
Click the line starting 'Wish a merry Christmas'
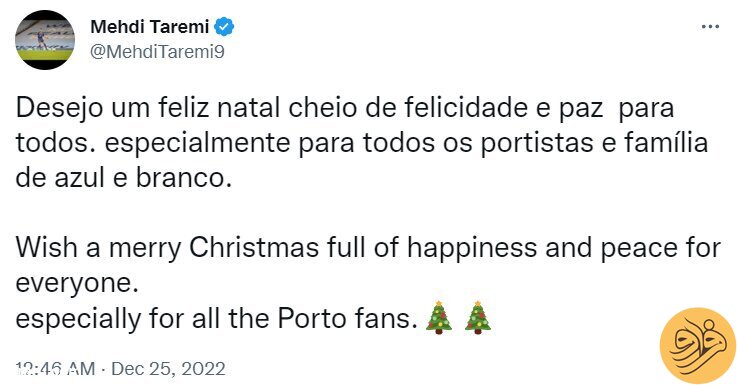click(368, 248)
